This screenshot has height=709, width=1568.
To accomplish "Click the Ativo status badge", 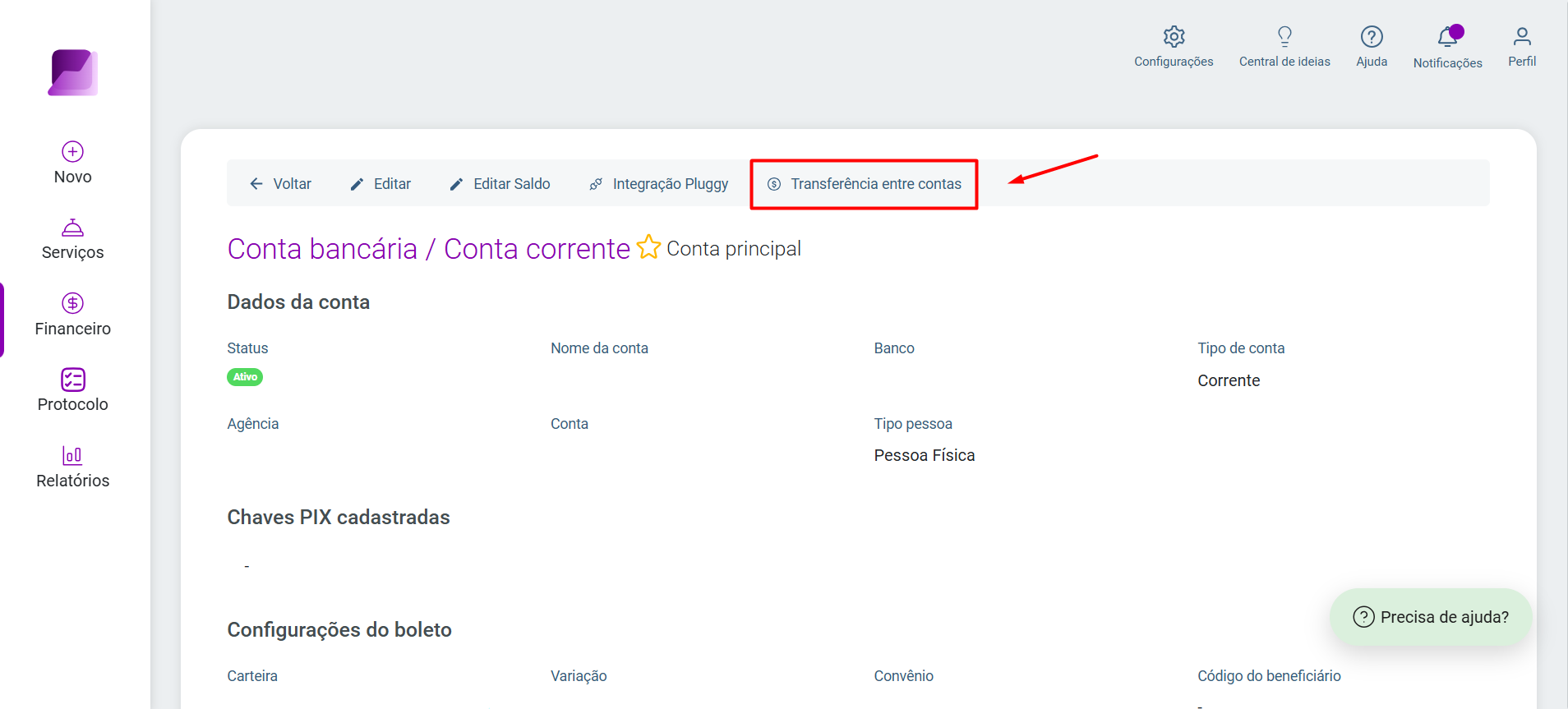I will point(245,377).
